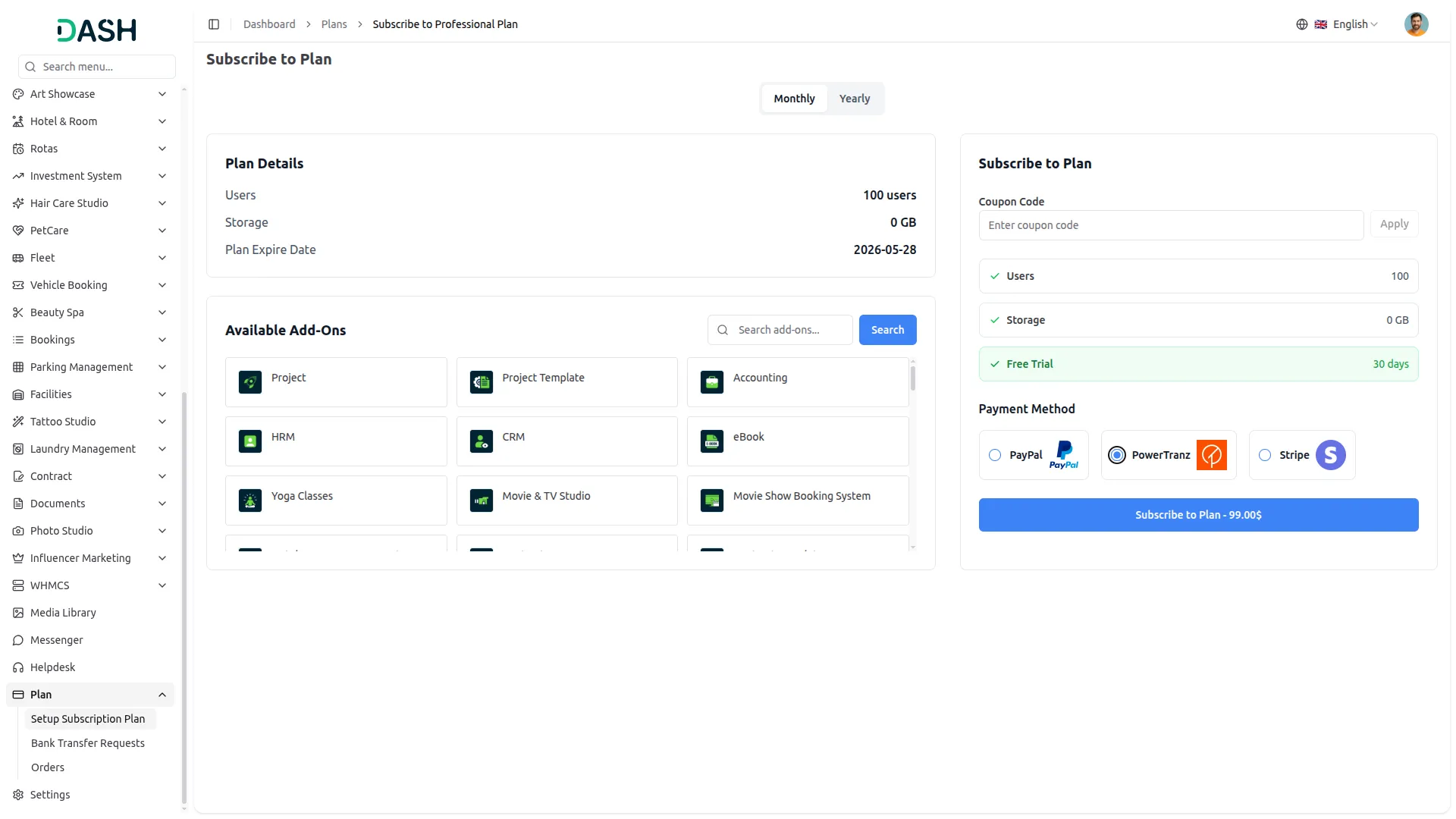
Task: Switch to Monthly billing tab
Action: (x=794, y=99)
